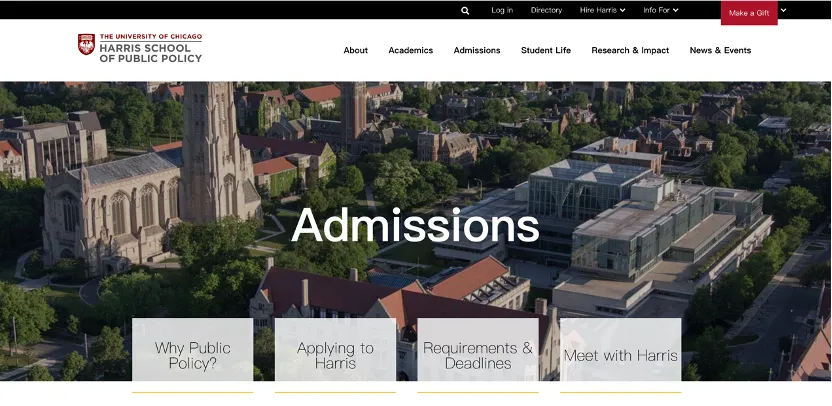The width and height of the screenshot is (832, 406).
Task: Click the chevron right of Make a Gift
Action: (x=783, y=11)
